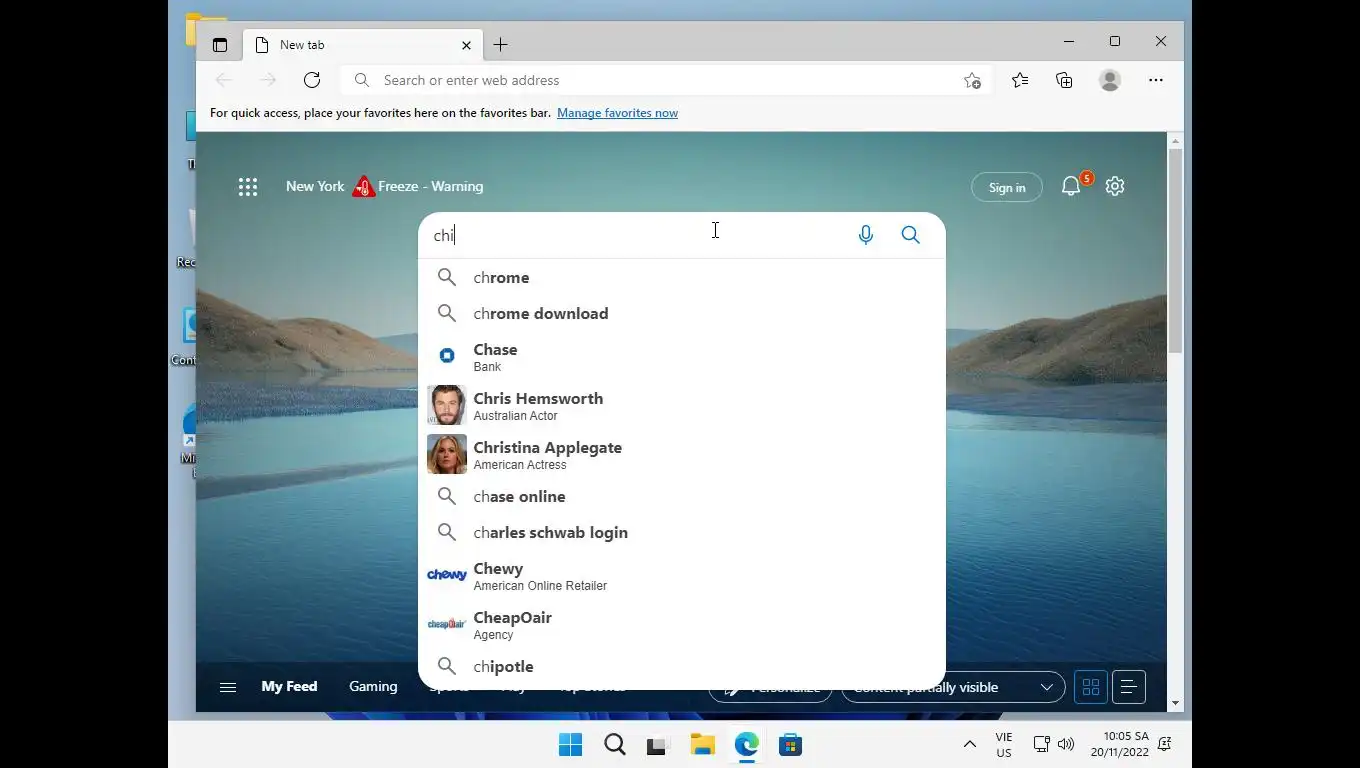
Task: Switch the VIE US input language
Action: pos(1004,745)
